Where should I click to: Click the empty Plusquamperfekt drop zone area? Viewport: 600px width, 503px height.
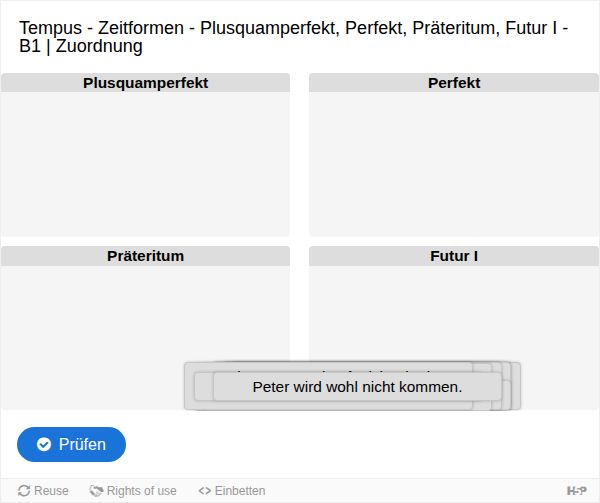(x=145, y=164)
